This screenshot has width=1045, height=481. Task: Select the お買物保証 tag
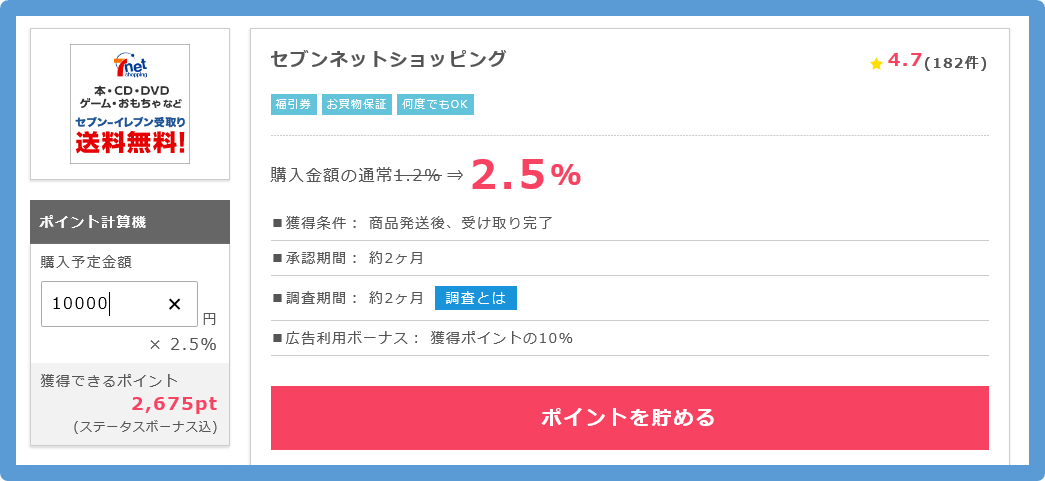(357, 105)
